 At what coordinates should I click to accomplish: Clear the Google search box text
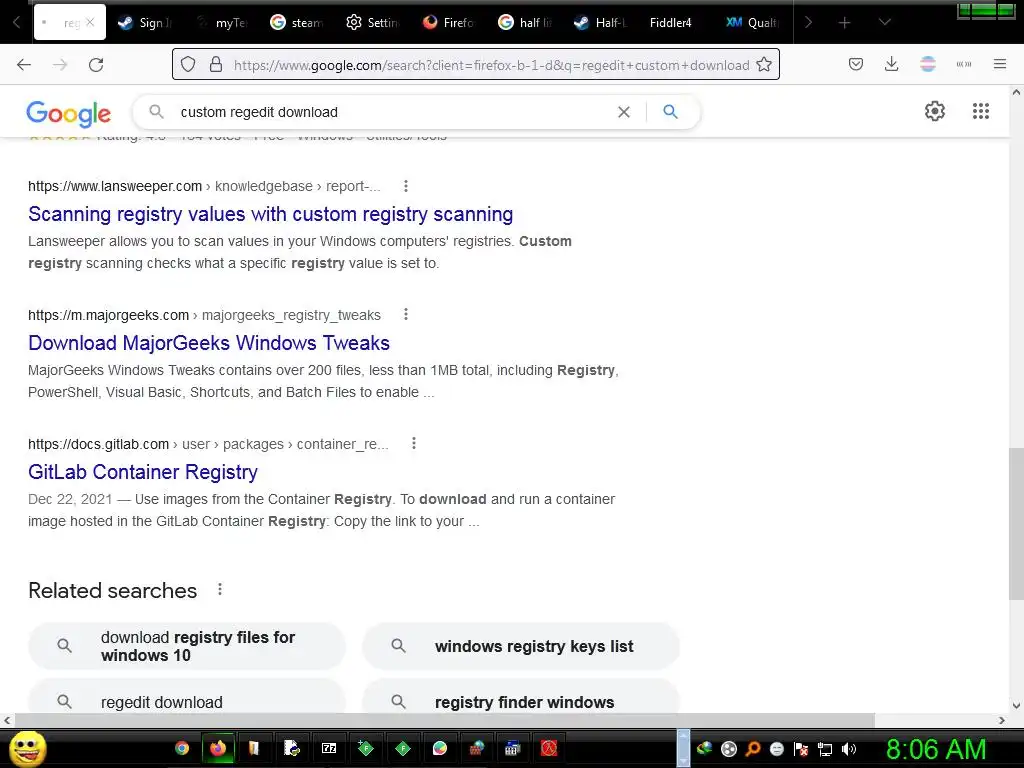coord(624,112)
